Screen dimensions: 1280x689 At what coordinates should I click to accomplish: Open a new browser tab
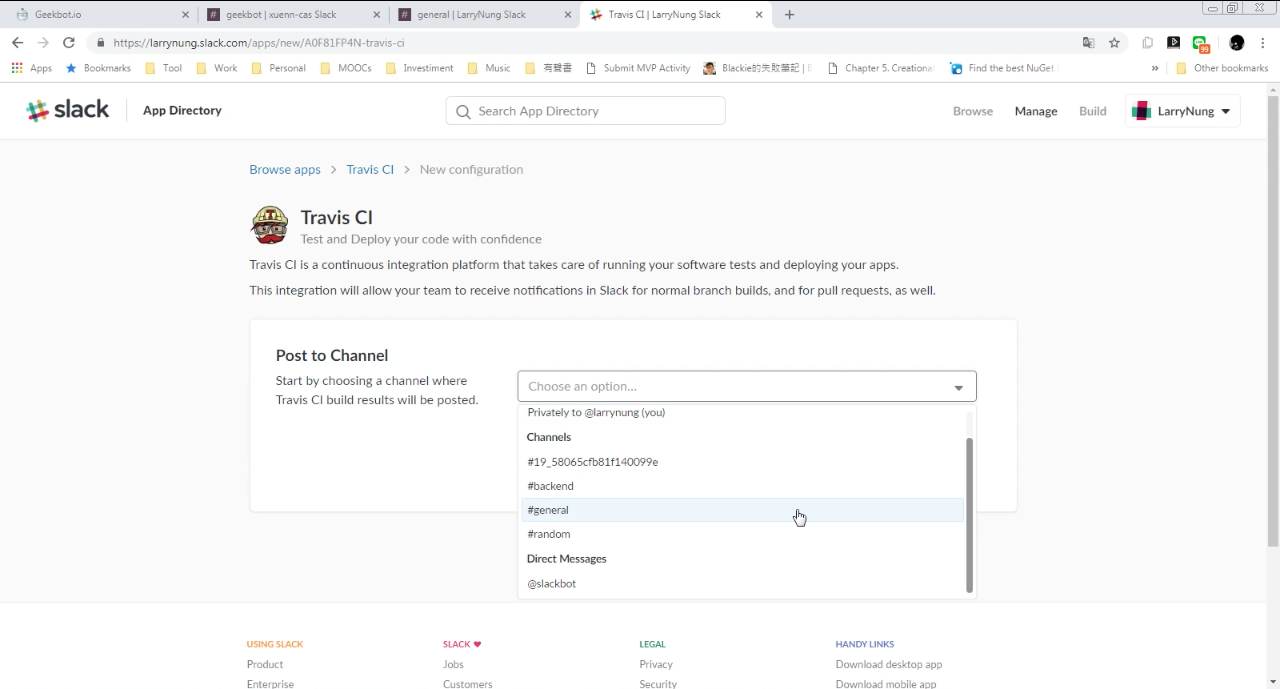[790, 15]
